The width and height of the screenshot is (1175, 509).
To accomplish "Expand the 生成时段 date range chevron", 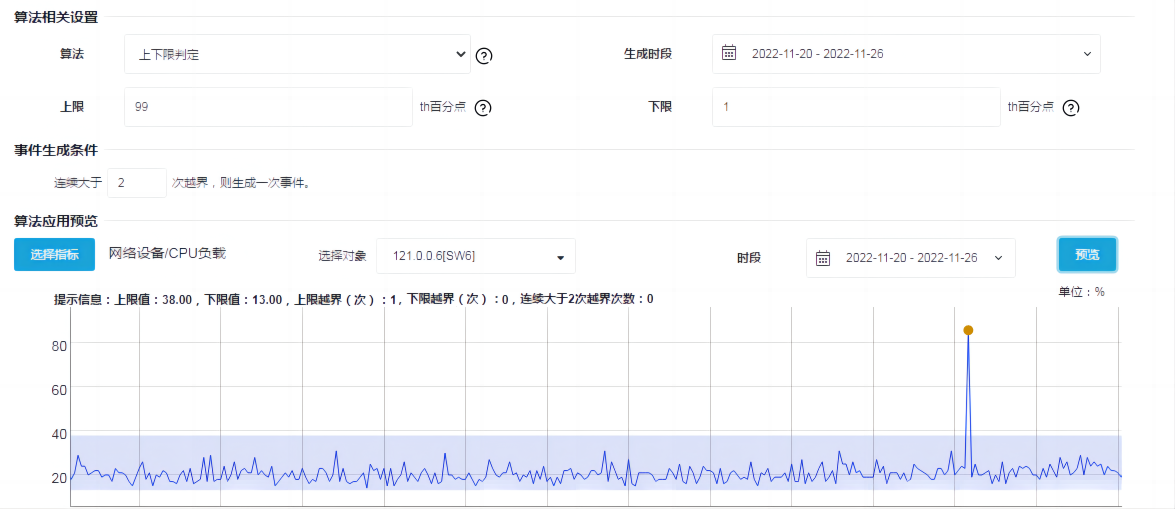I will (1087, 54).
